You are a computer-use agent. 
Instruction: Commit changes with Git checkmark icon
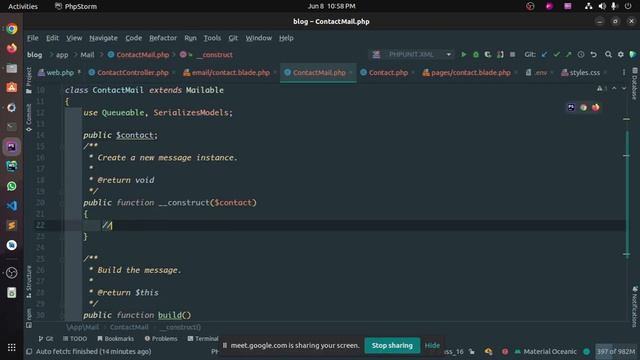556,54
